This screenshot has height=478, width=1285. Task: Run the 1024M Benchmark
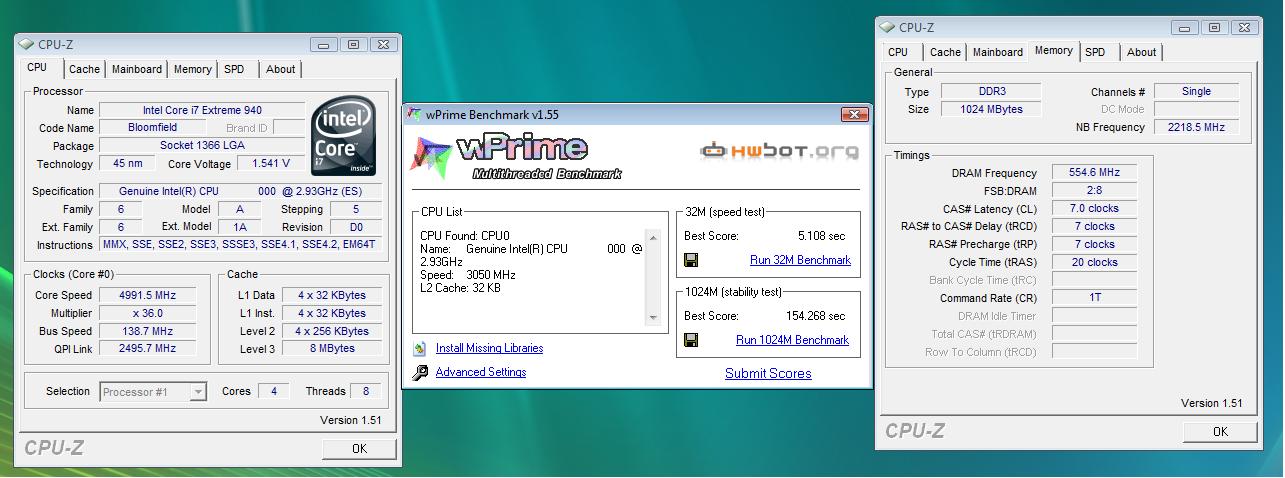coord(792,340)
